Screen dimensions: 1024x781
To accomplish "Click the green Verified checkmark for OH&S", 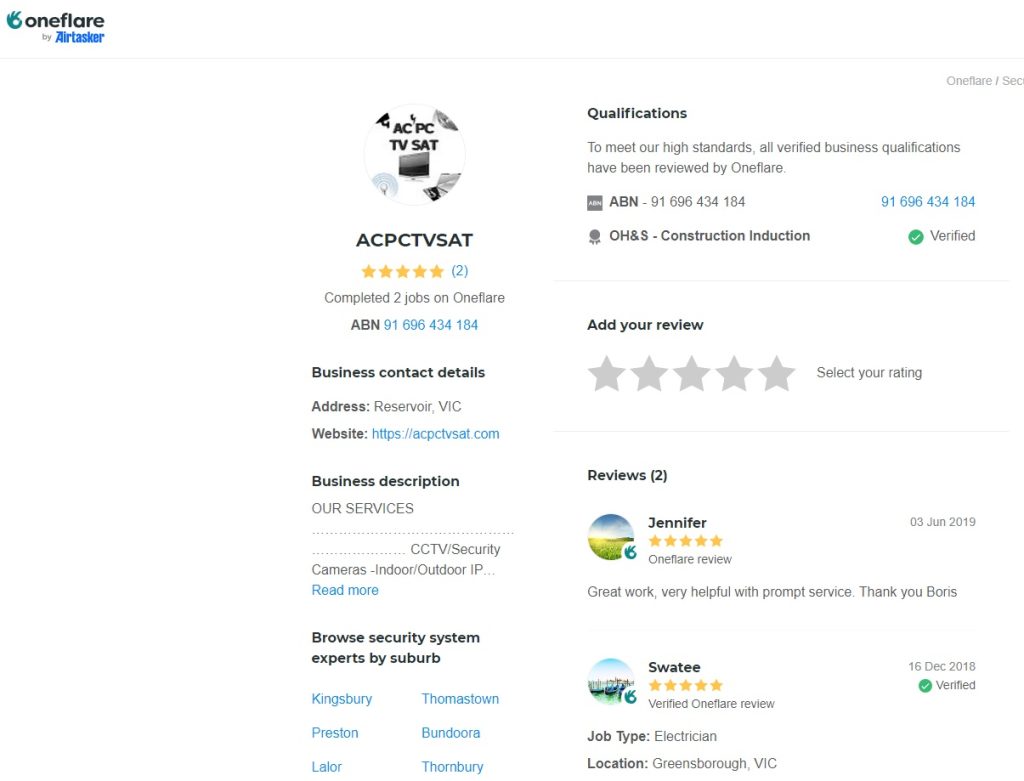I will click(x=915, y=237).
